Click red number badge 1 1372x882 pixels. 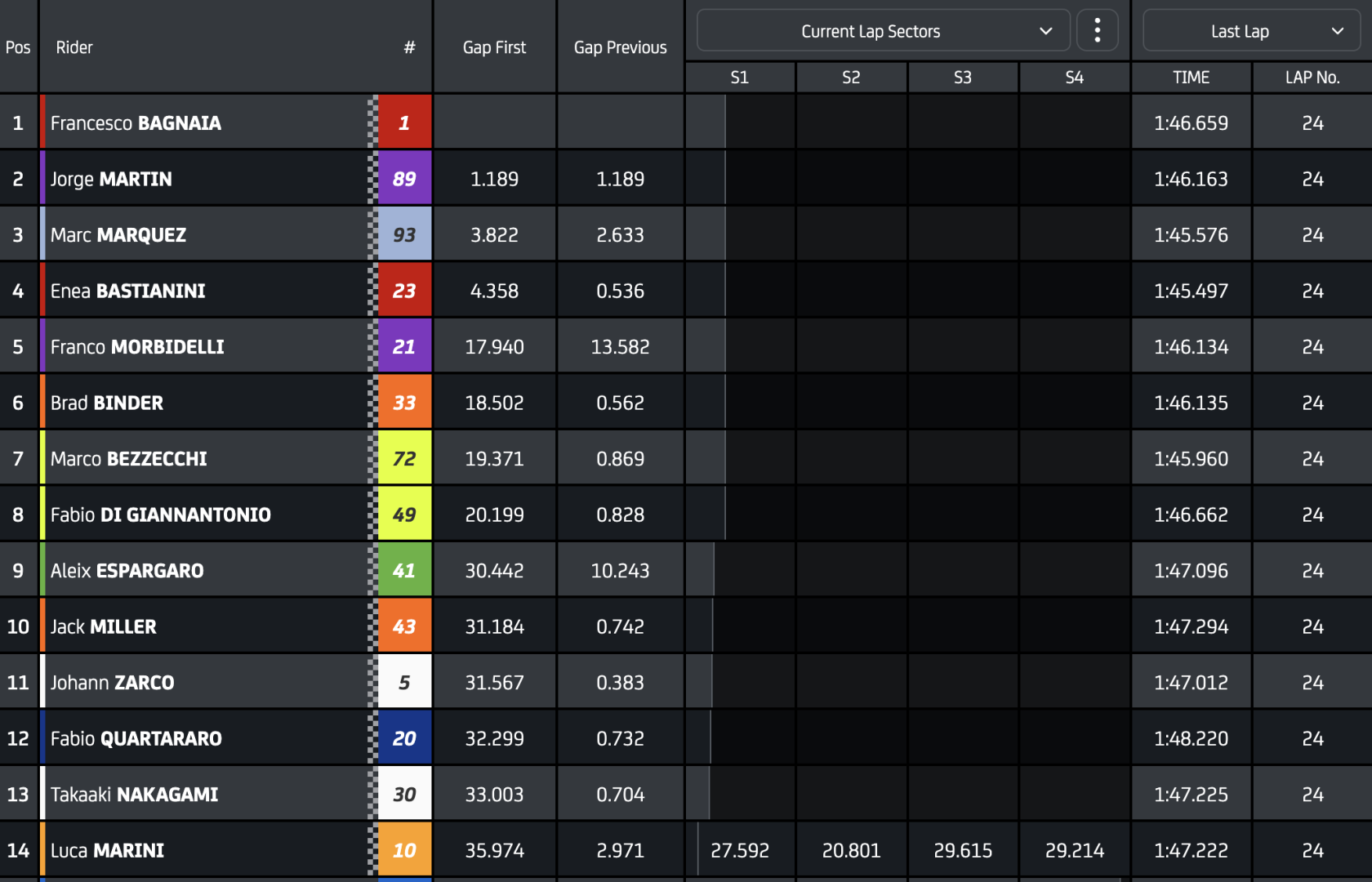[404, 122]
